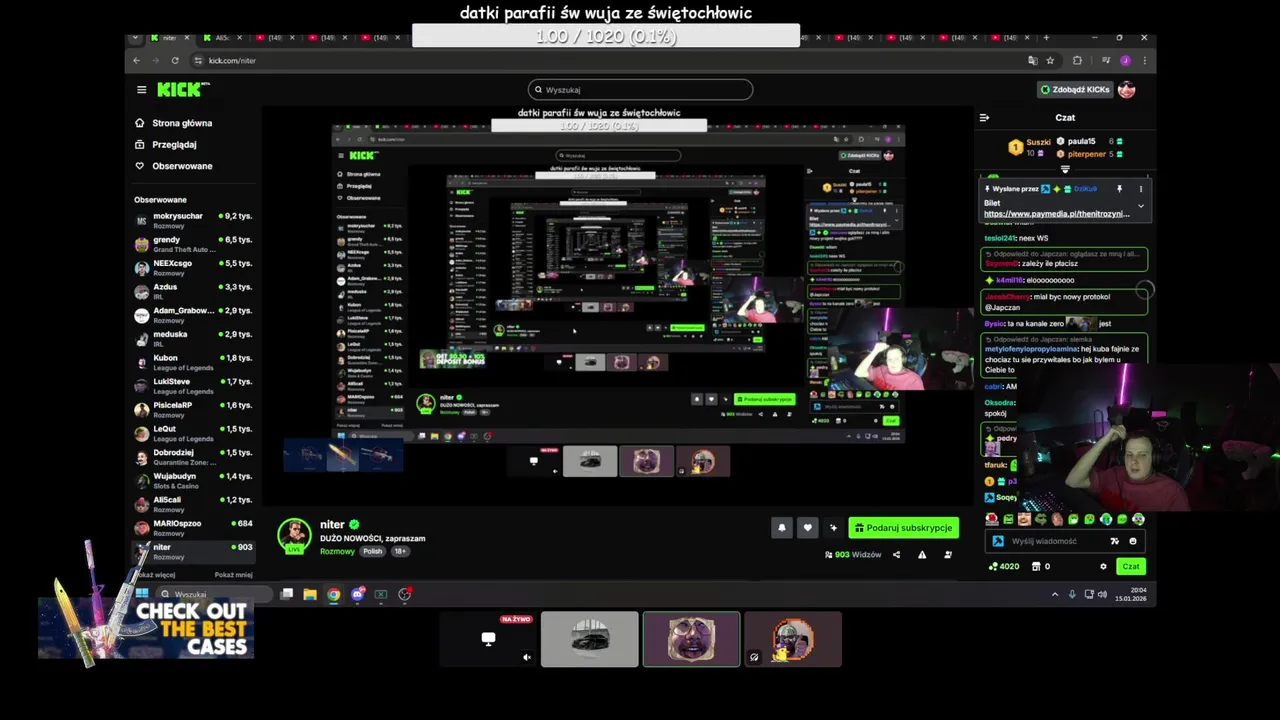Click the Polish language tag
Screen dimensions: 1280x720
(x=373, y=552)
